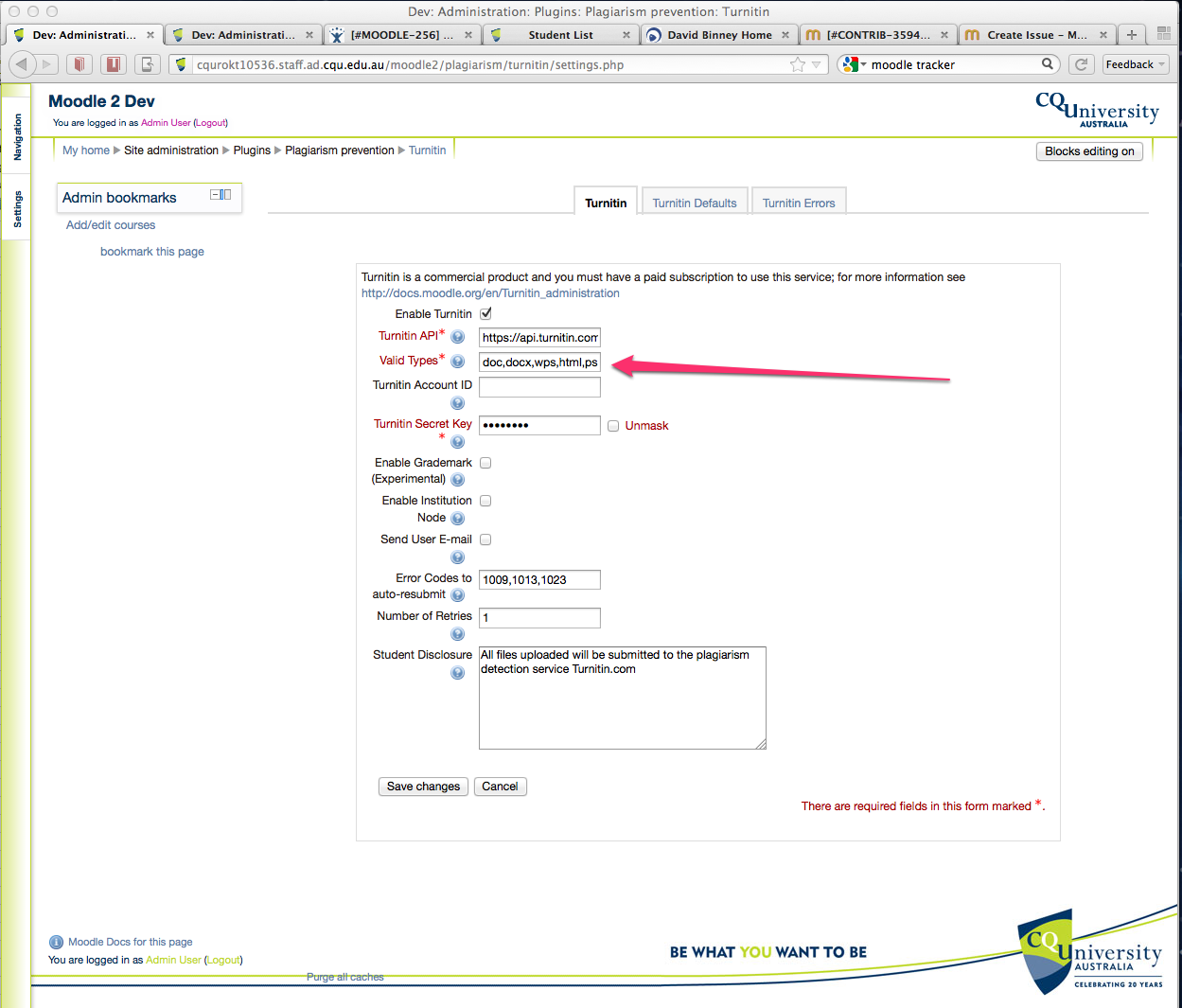Open help icon beside Valid Types
The width and height of the screenshot is (1182, 1008).
458,362
